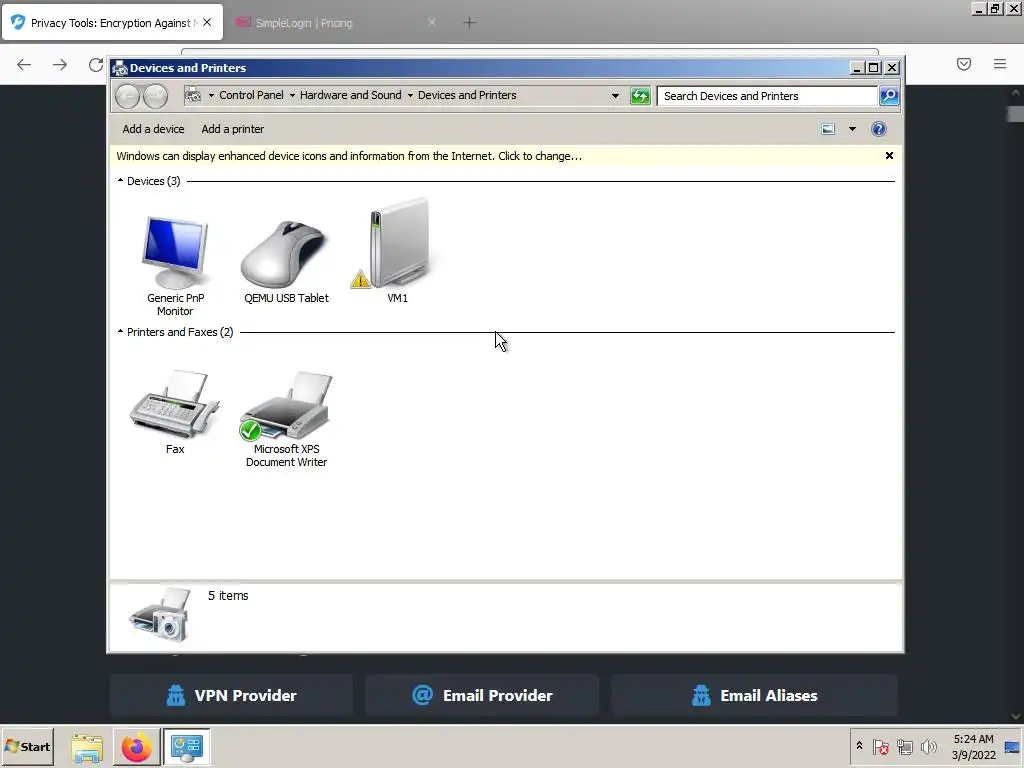This screenshot has height=768, width=1024.
Task: Click the Back arrow in Devices and Printers
Action: tap(127, 97)
